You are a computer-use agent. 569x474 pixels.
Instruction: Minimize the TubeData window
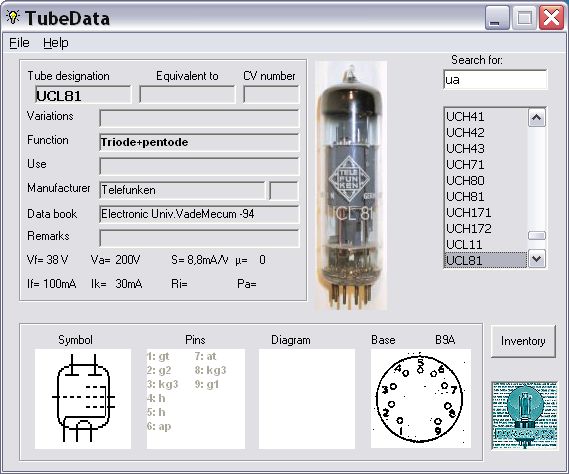(x=497, y=18)
